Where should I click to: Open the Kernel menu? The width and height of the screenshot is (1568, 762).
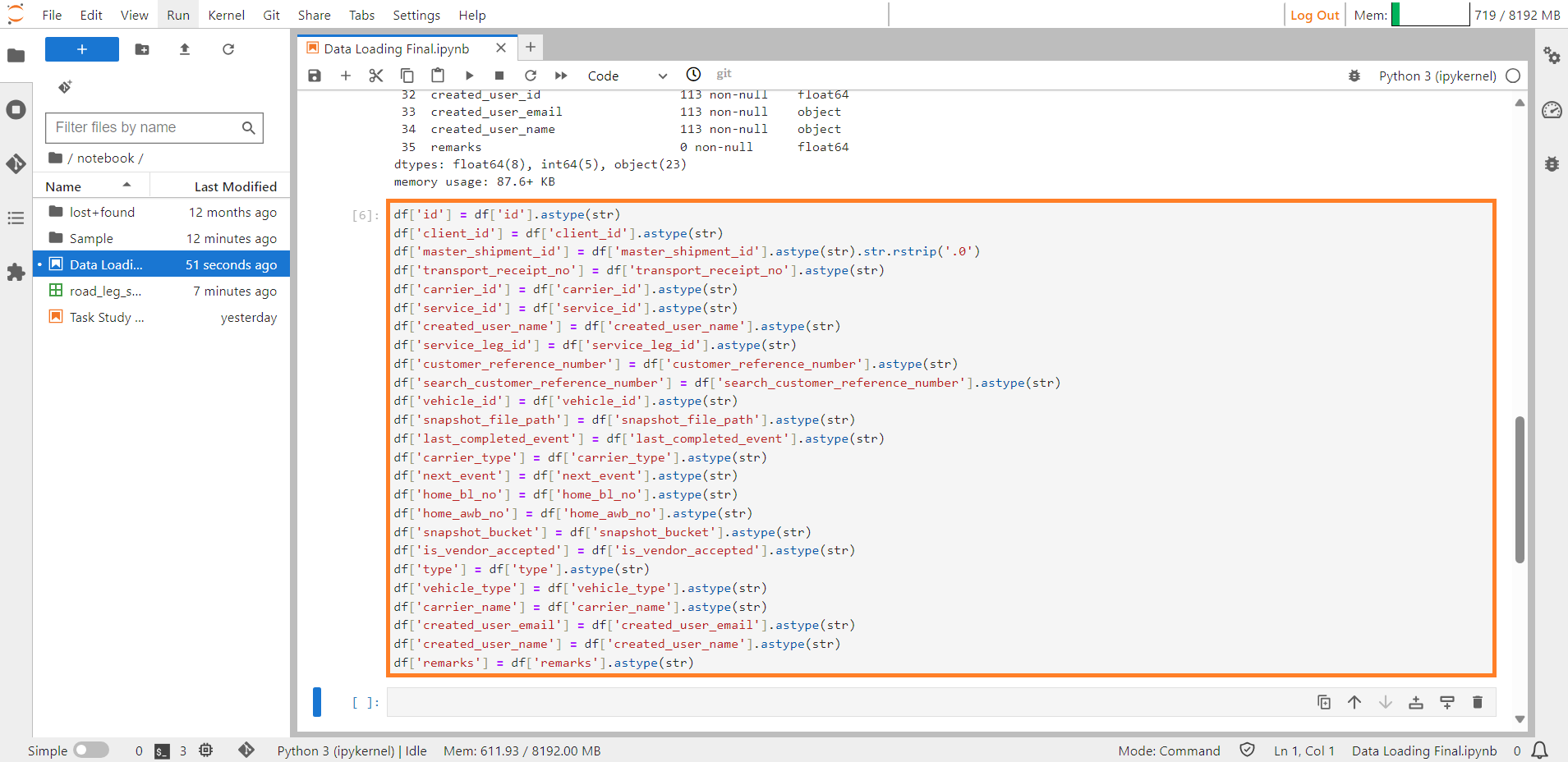click(226, 15)
